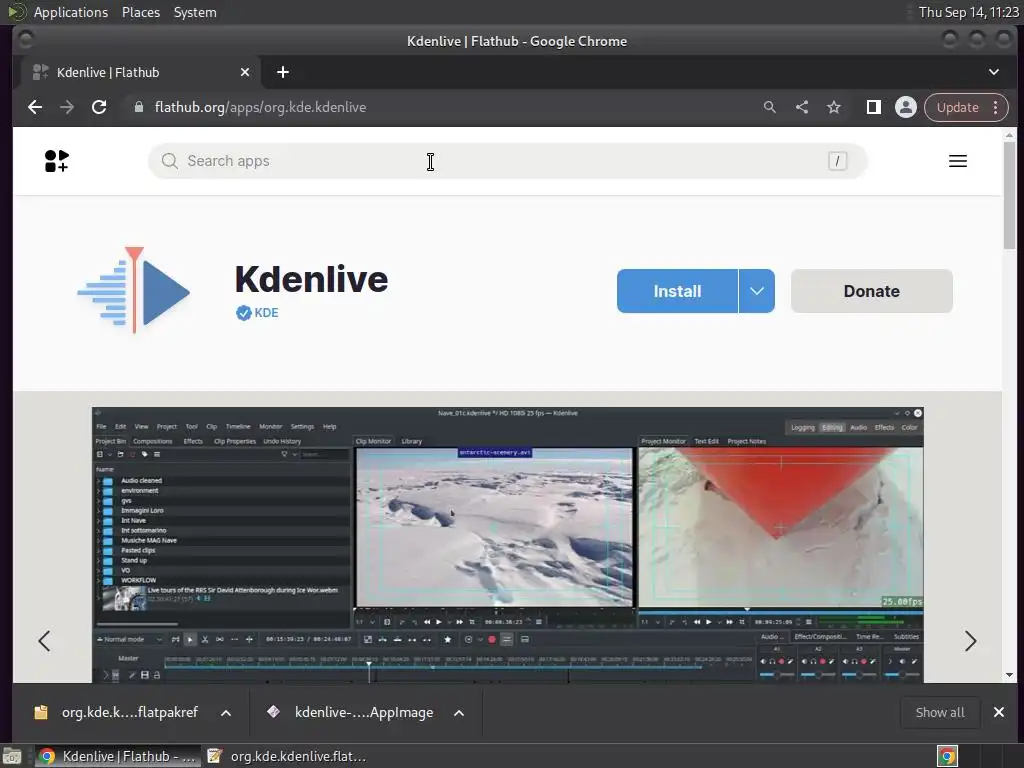Switch to the Kdenlive | Flathub taskbar window
Image resolution: width=1024 pixels, height=768 pixels.
tap(117, 756)
